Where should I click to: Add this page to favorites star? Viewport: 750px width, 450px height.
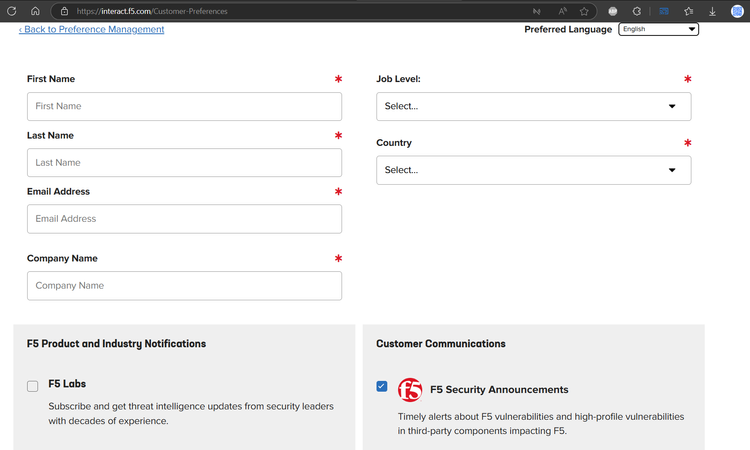click(x=586, y=11)
